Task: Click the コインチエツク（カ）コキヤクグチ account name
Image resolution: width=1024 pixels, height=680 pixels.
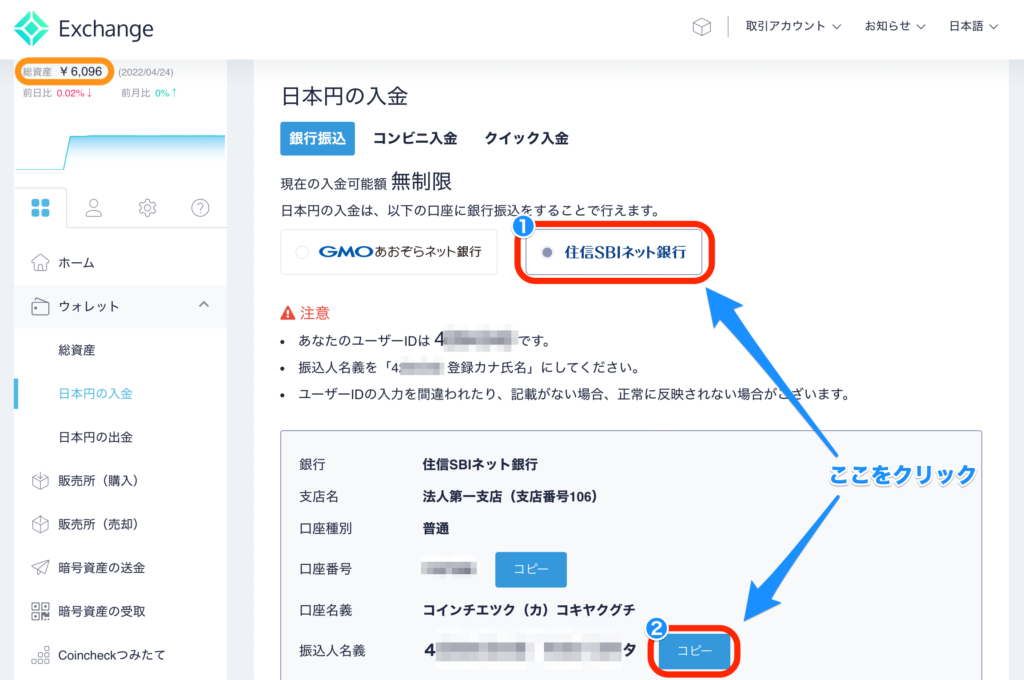Action: [x=529, y=610]
